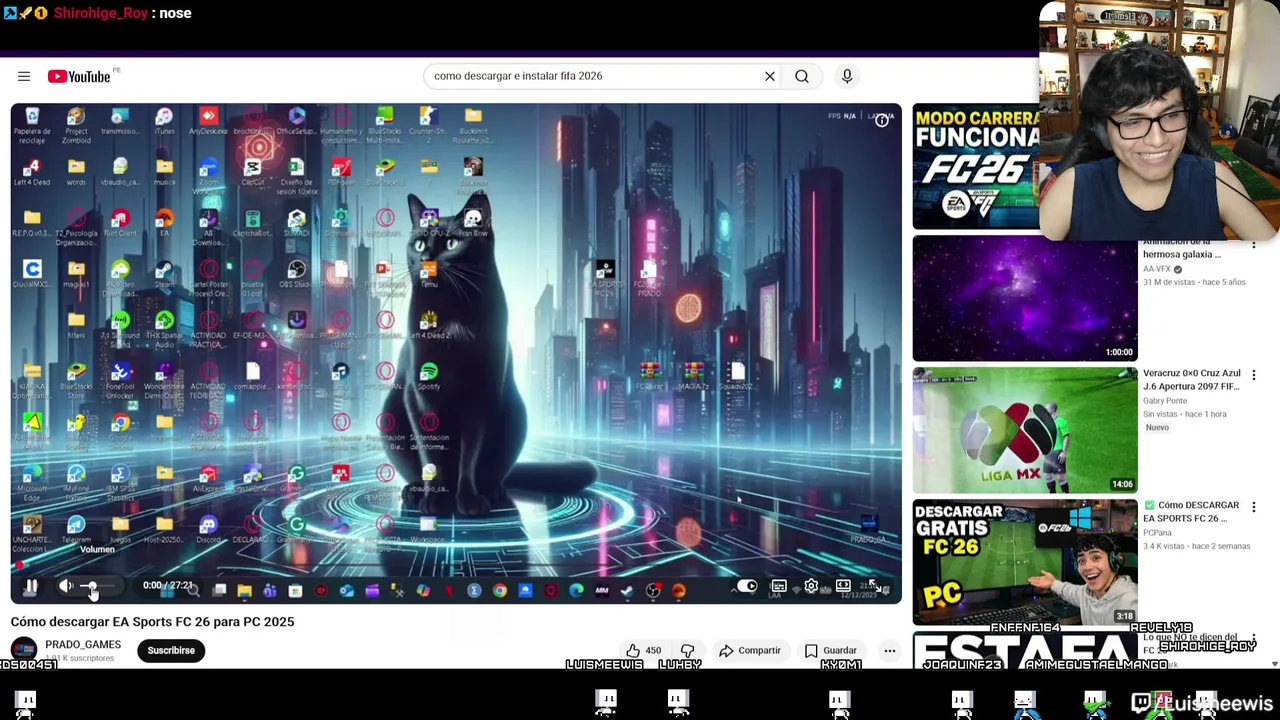Open the purple galaxy animation thumbnail
Viewport: 1280px width, 720px height.
(x=1025, y=298)
